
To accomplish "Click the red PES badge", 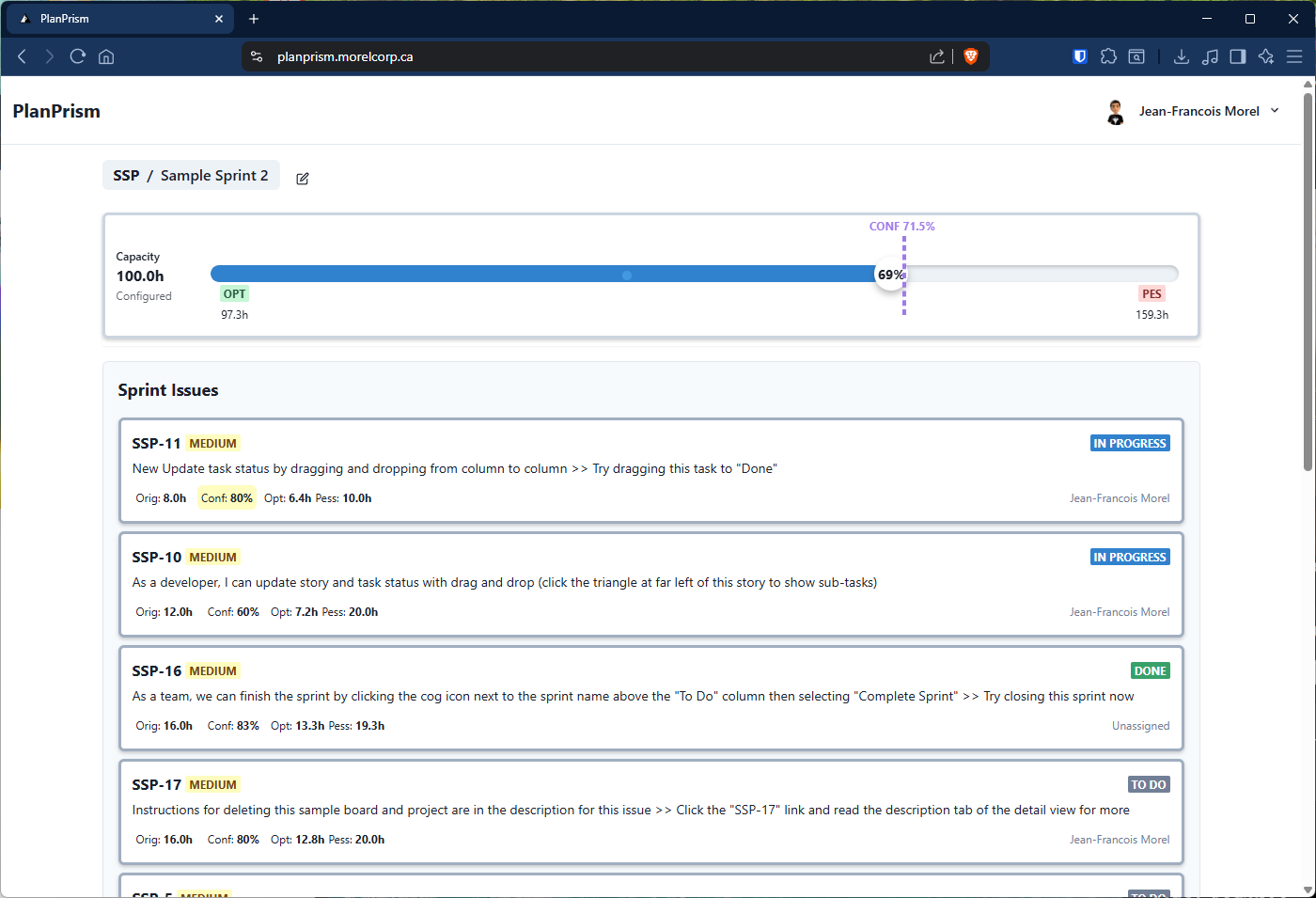I will (x=1152, y=294).
